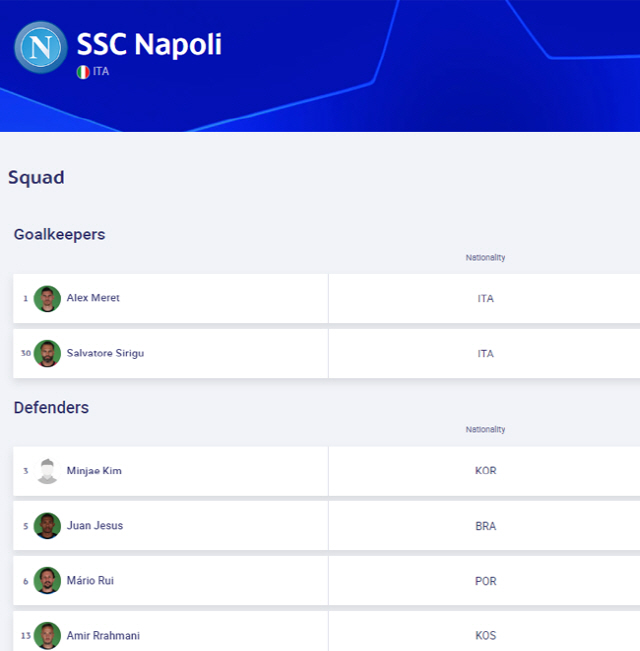
Task: Select the Juan Jesus name link
Action: pos(95,525)
